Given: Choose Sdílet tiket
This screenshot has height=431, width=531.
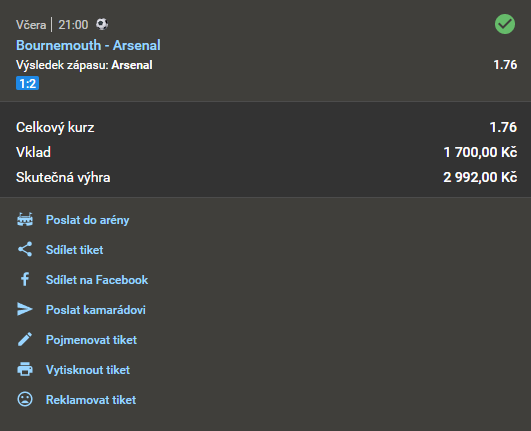Looking at the screenshot, I should [x=75, y=250].
